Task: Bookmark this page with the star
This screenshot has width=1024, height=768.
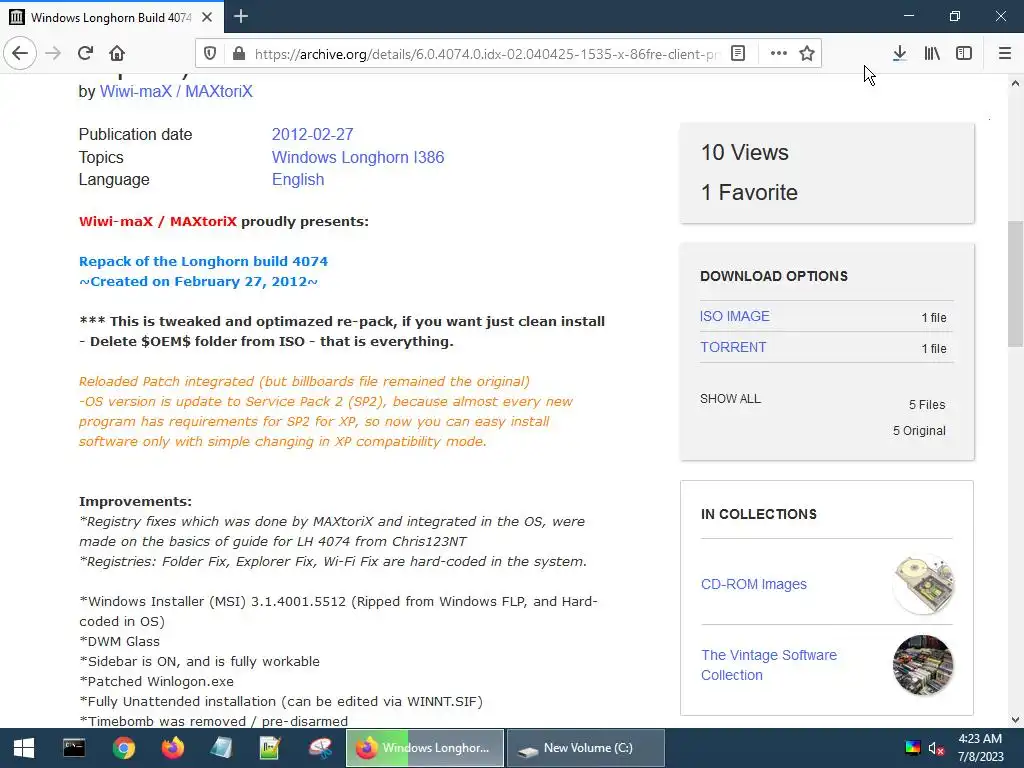Action: 807,54
